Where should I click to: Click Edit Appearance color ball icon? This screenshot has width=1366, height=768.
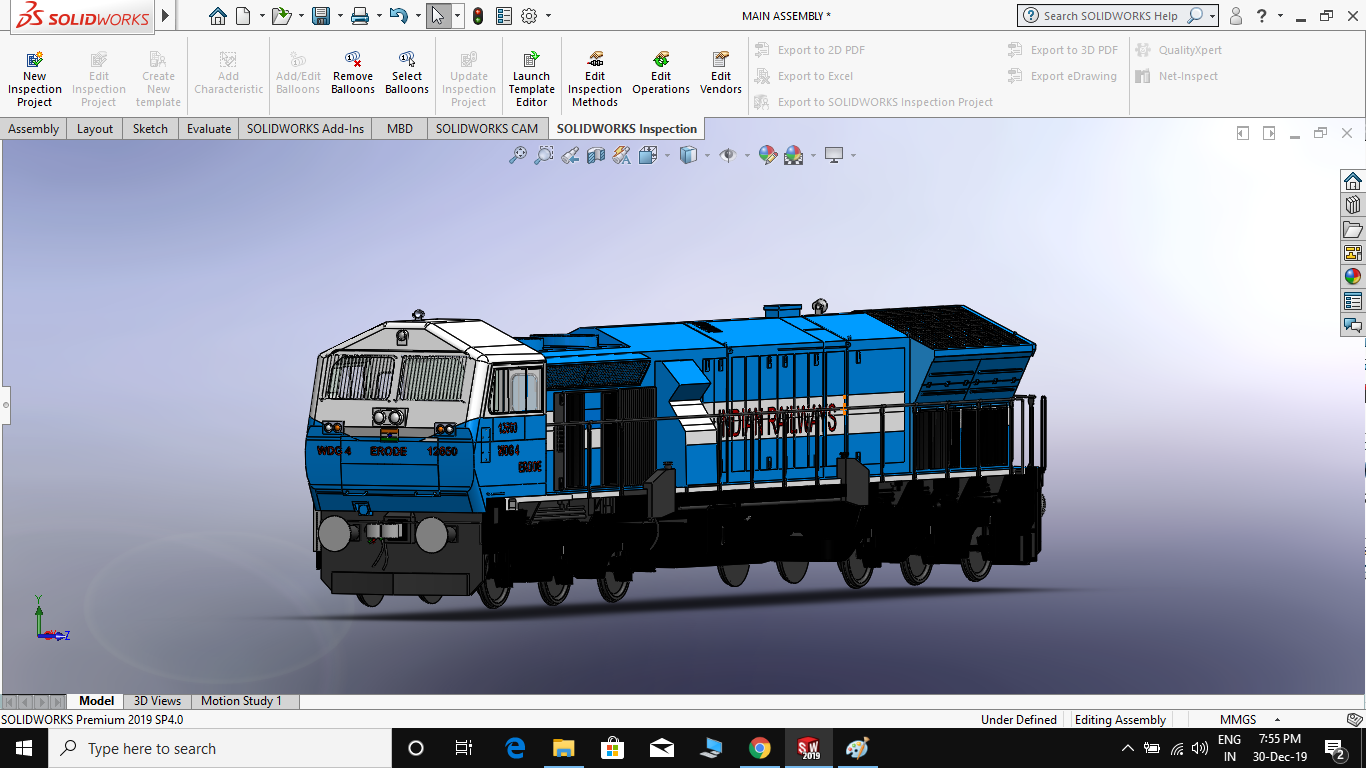pos(768,155)
